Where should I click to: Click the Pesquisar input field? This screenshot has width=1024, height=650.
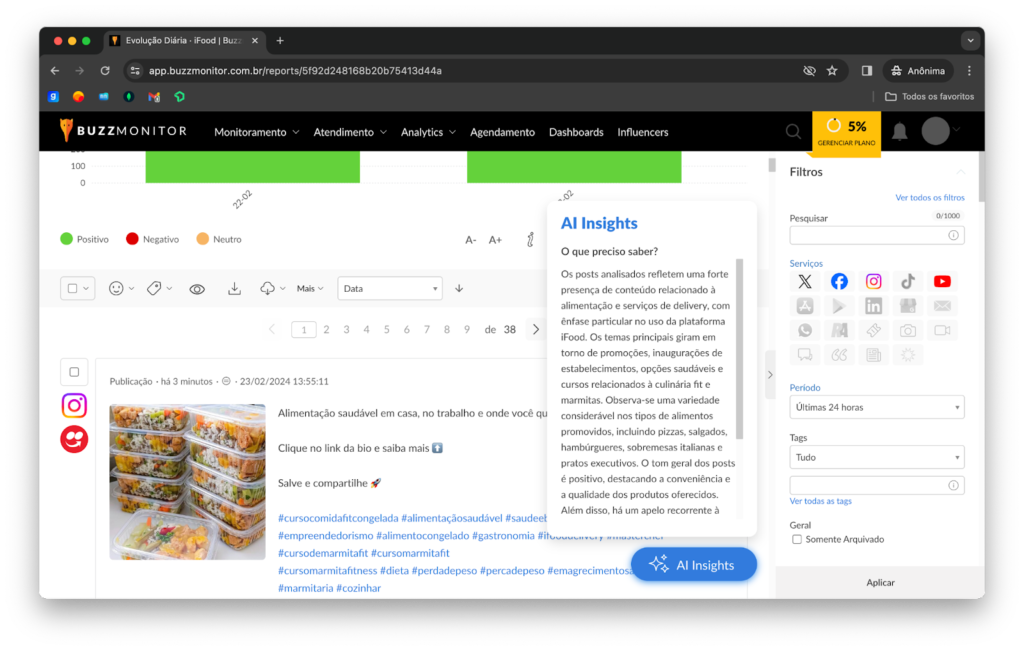(x=868, y=235)
